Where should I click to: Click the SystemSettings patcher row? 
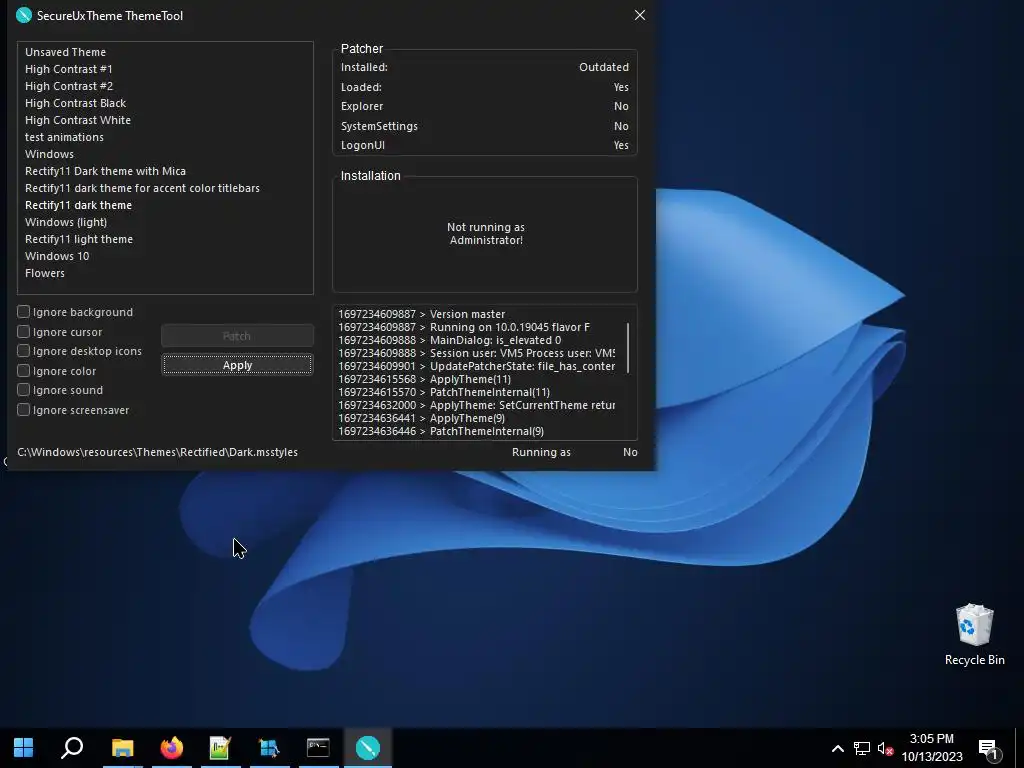click(485, 125)
